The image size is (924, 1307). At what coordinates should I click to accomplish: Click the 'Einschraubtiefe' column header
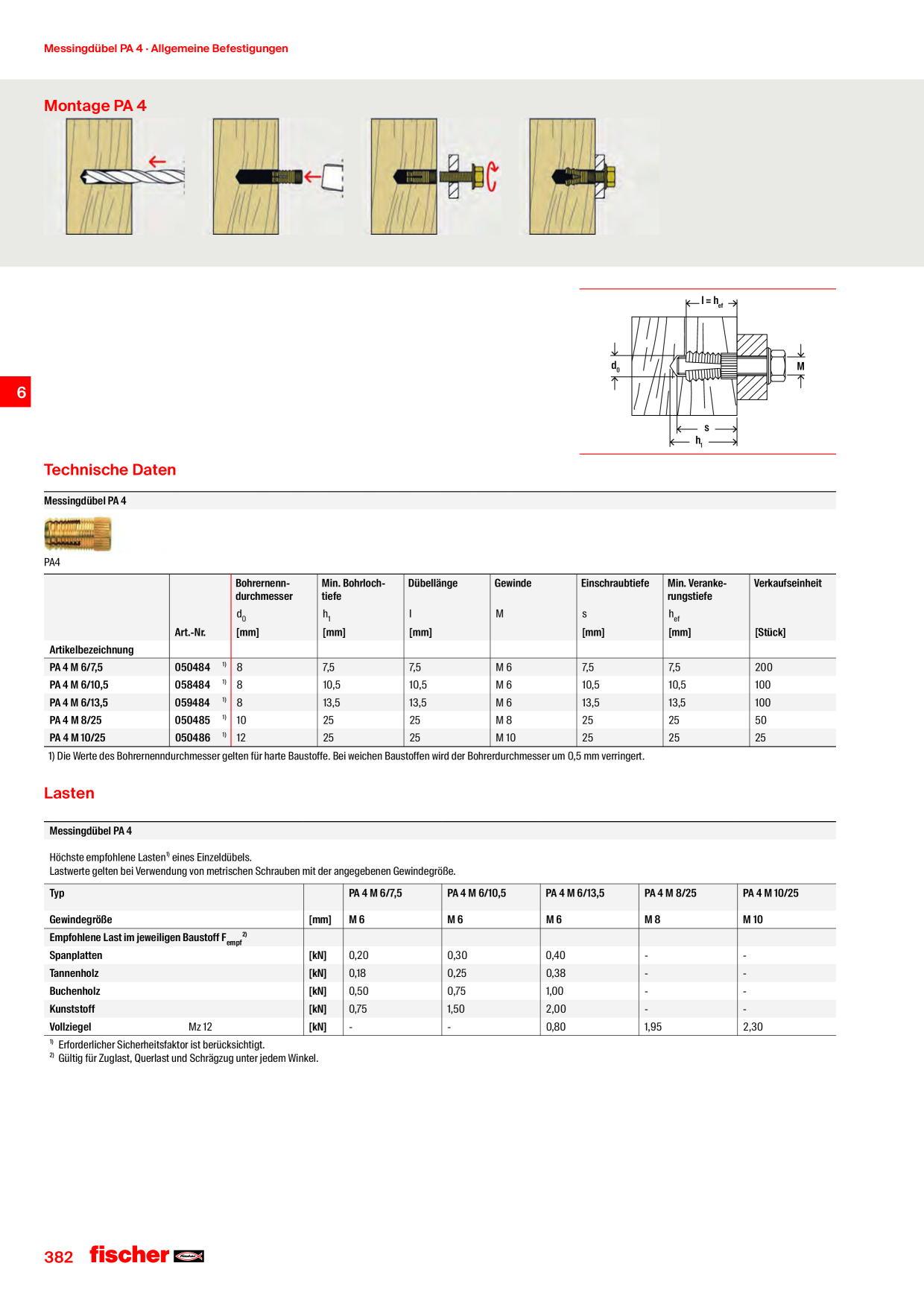615,583
